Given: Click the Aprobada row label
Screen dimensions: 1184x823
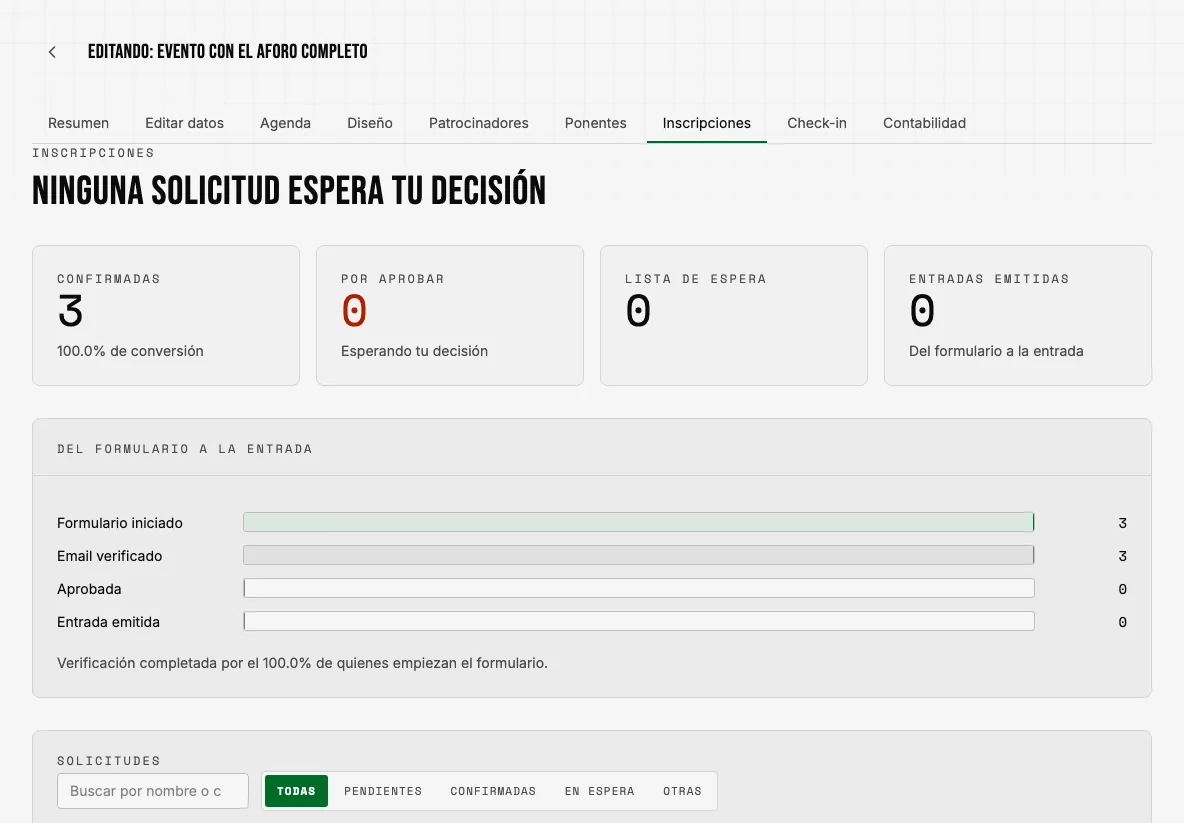Looking at the screenshot, I should 89,590.
